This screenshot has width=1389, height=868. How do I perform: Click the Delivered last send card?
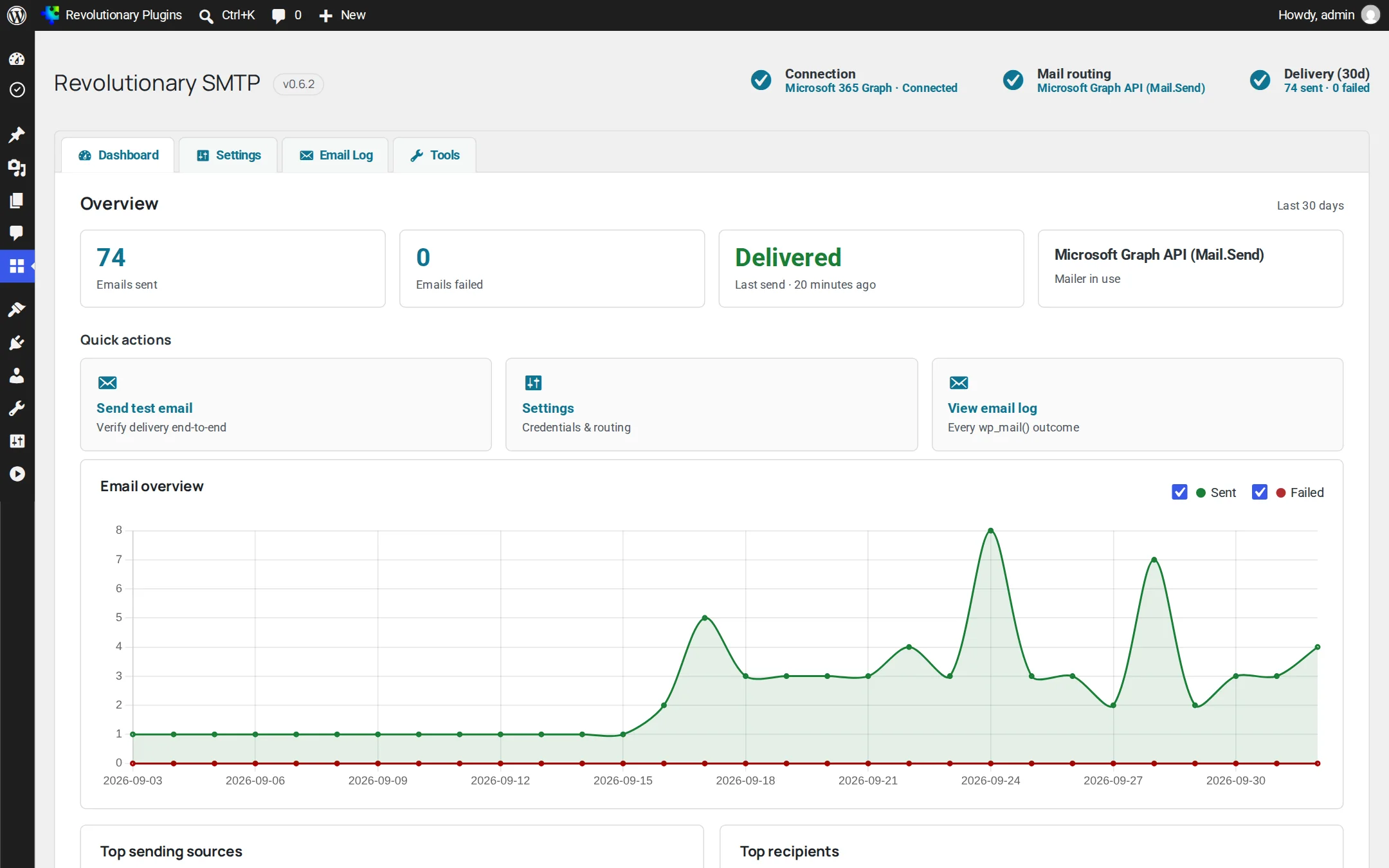coord(871,269)
